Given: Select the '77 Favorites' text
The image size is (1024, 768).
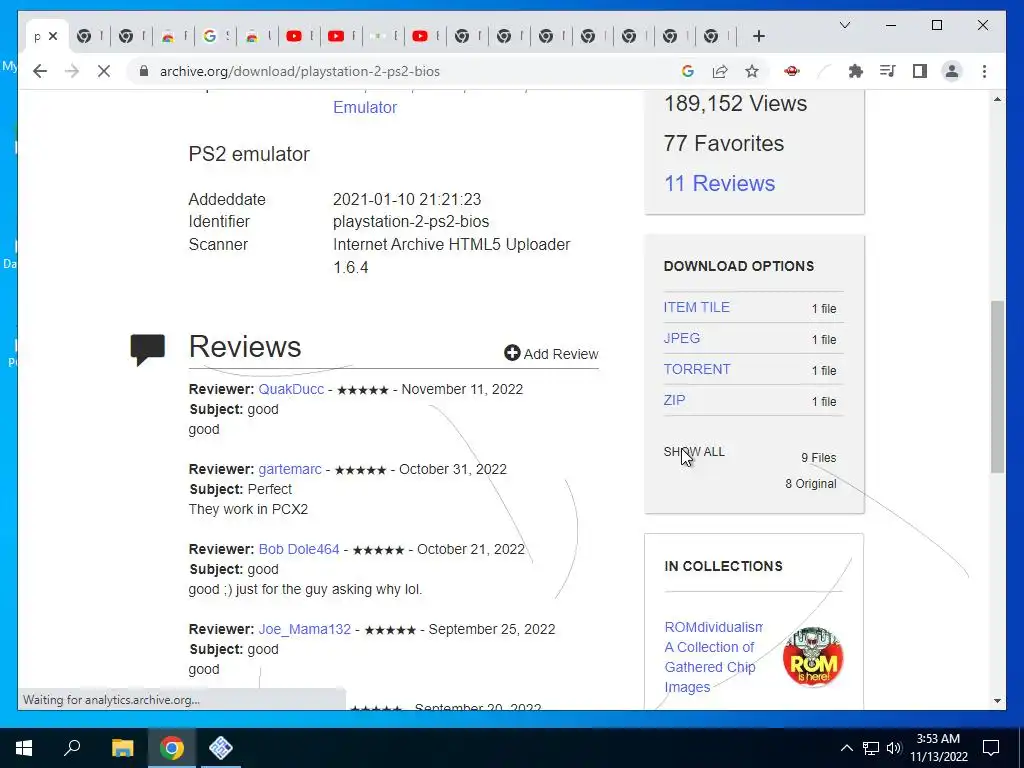Looking at the screenshot, I should coord(724,143).
